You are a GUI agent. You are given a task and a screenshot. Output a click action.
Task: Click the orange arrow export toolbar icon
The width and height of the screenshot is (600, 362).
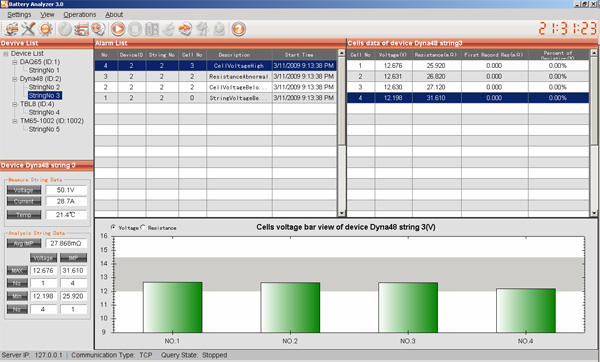tap(185, 29)
